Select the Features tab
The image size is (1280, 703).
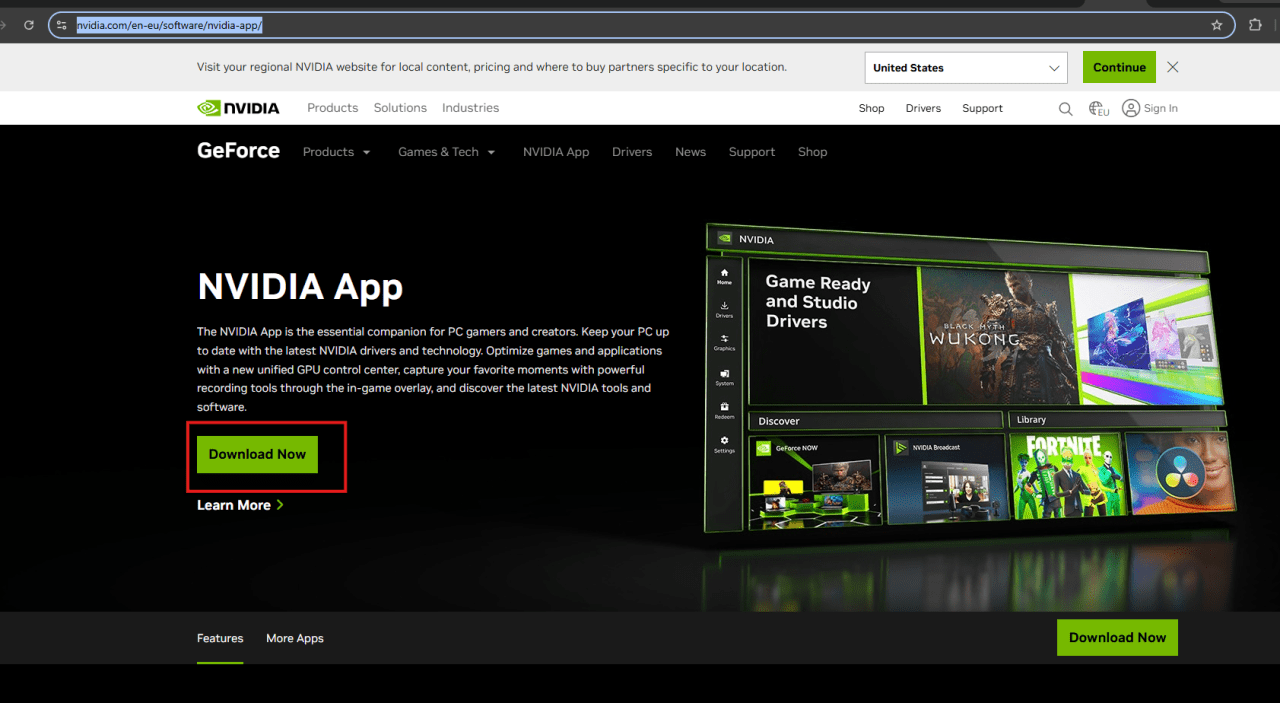[x=220, y=638]
